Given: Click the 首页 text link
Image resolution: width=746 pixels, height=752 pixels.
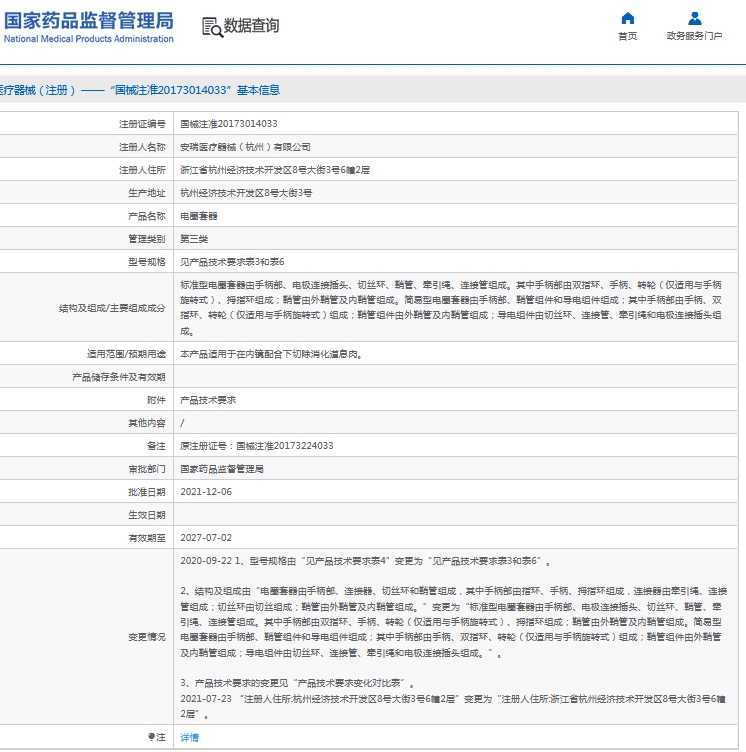Looking at the screenshot, I should 628,36.
